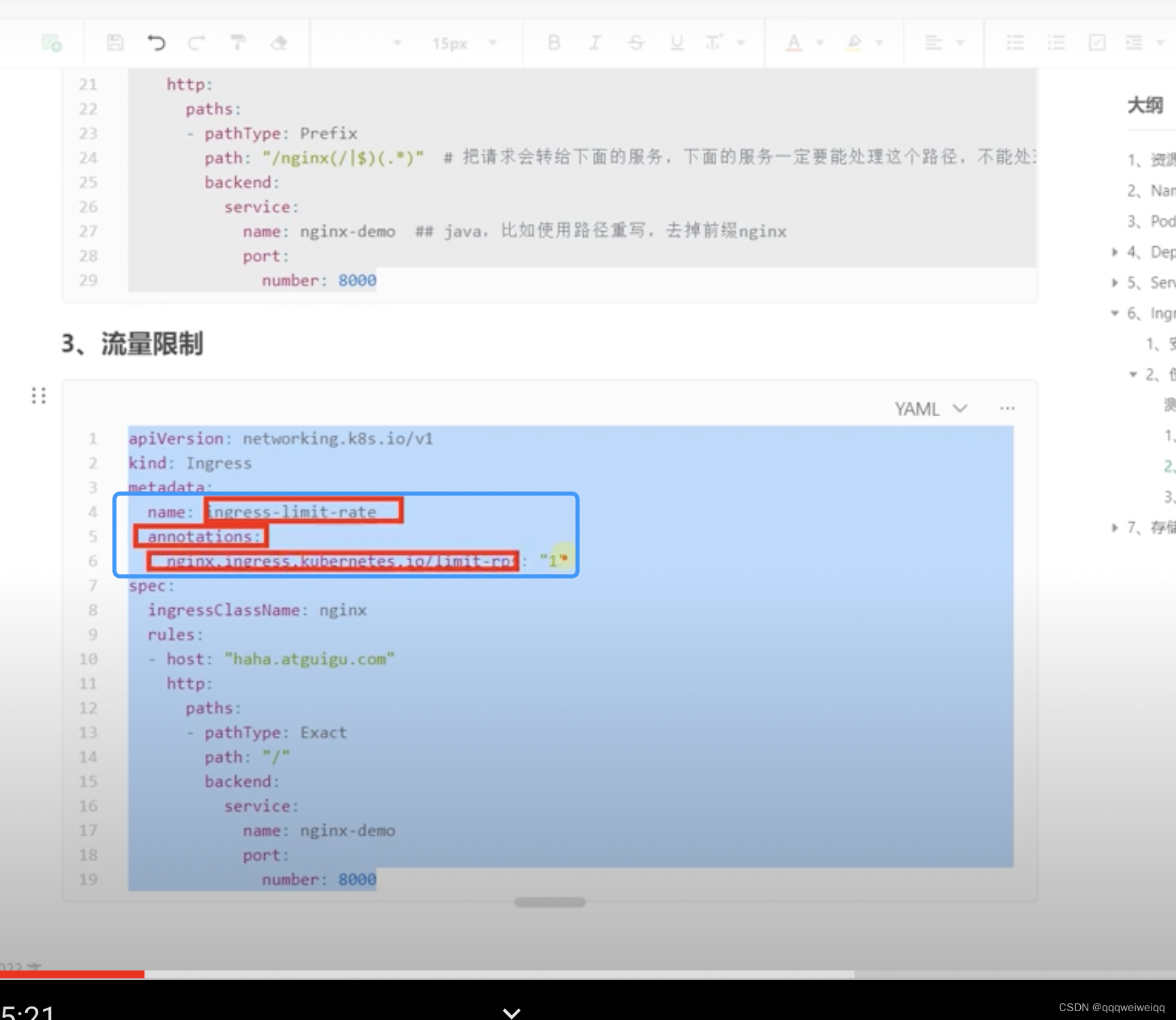The image size is (1176, 1020).
Task: Select the format painter tool
Action: coord(238,43)
